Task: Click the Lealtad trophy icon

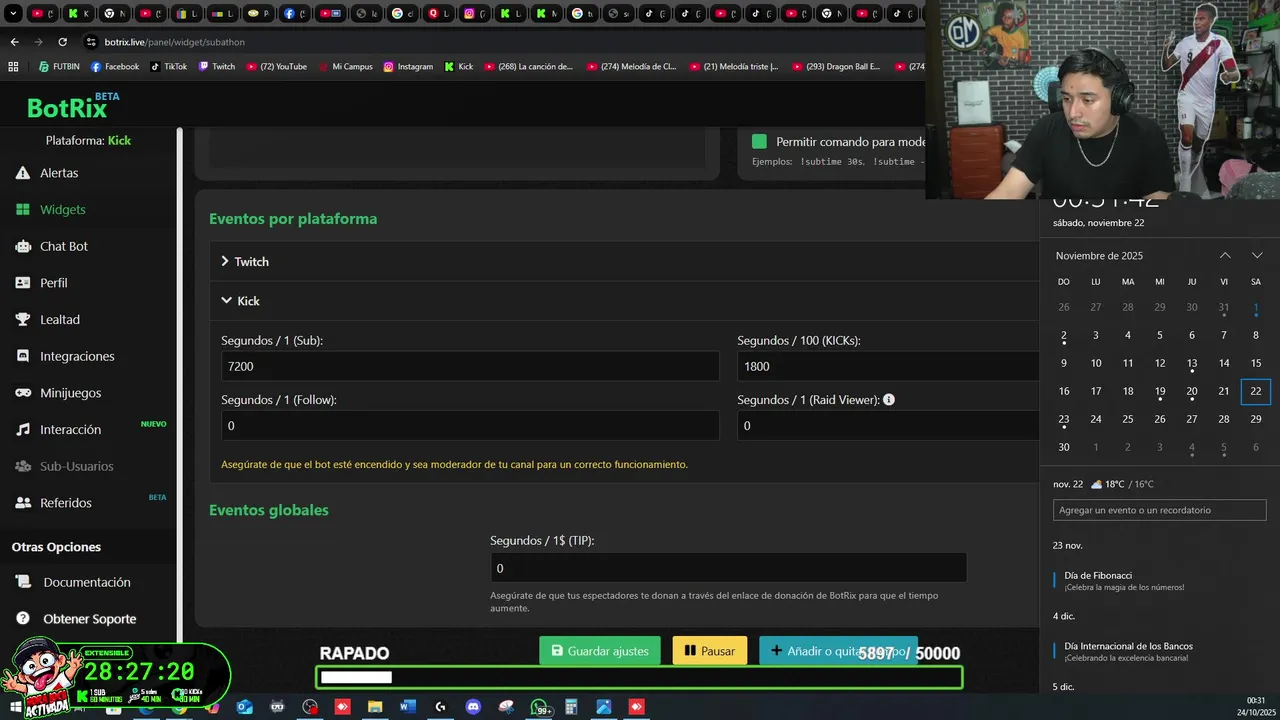Action: 23,320
